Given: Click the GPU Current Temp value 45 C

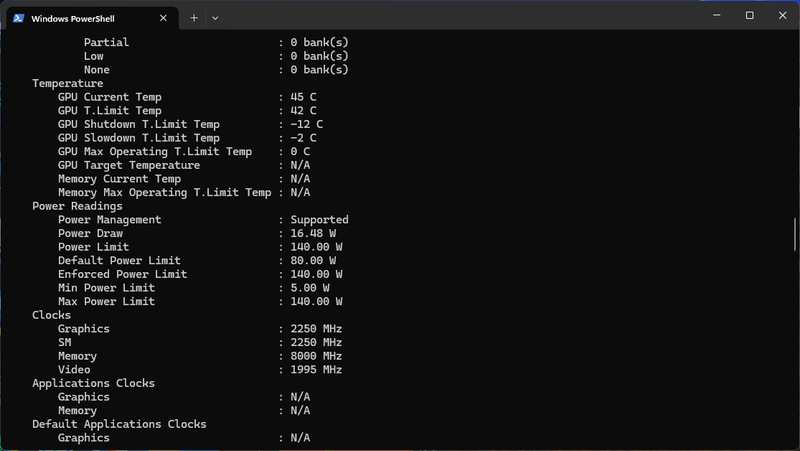Looking at the screenshot, I should coord(303,97).
